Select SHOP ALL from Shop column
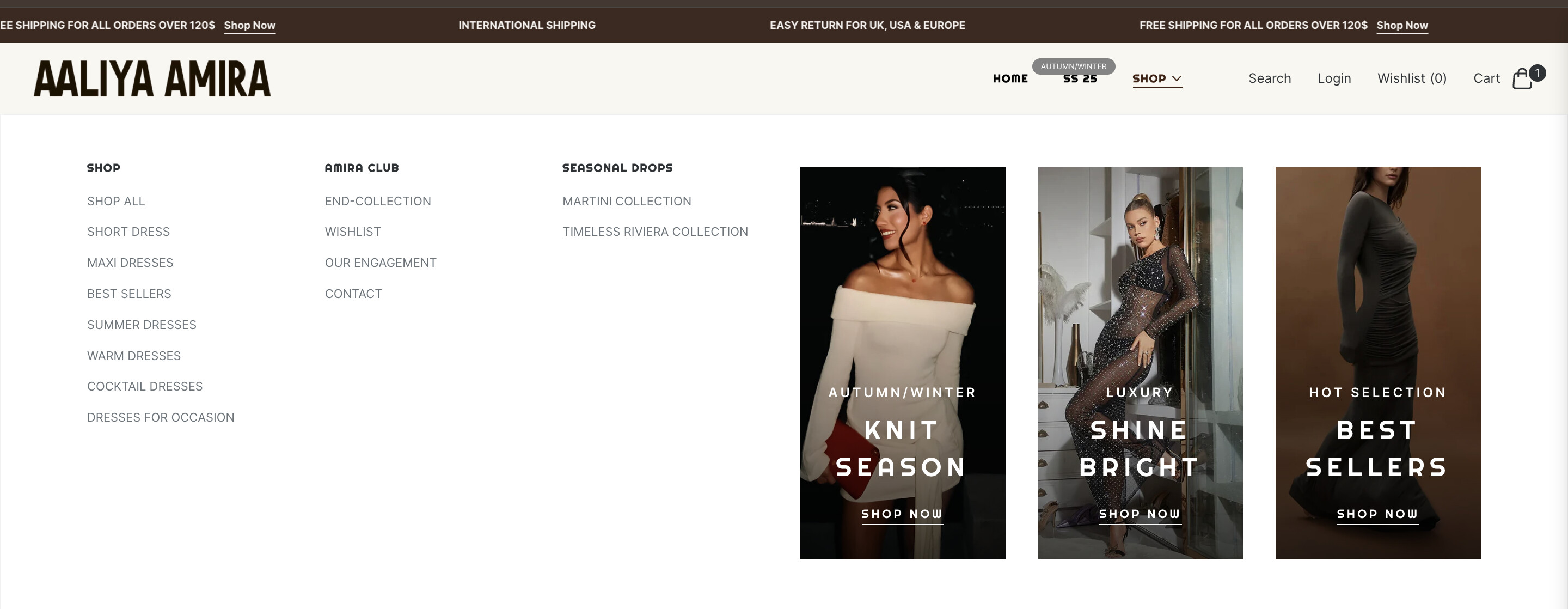The height and width of the screenshot is (609, 1568). click(x=115, y=201)
